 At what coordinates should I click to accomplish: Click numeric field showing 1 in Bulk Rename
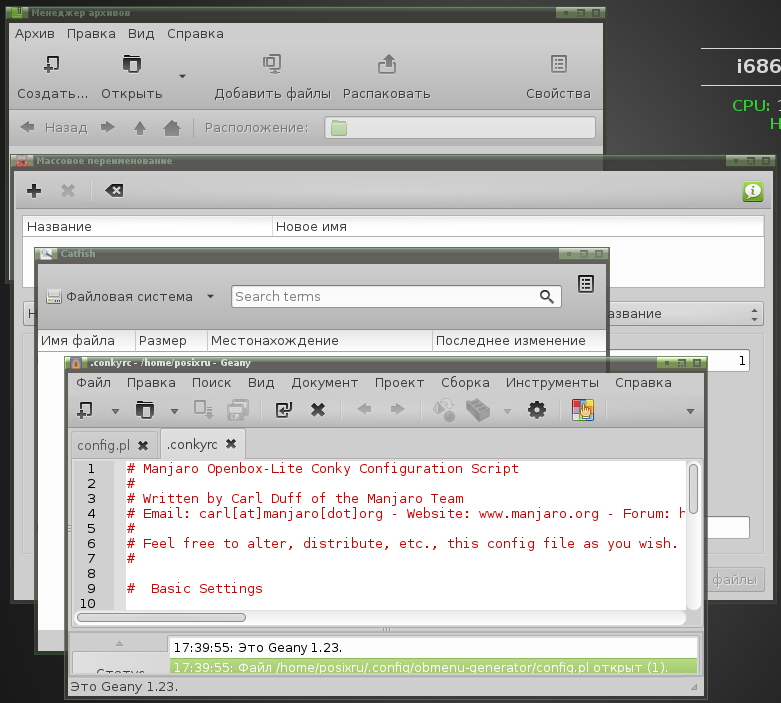679,361
